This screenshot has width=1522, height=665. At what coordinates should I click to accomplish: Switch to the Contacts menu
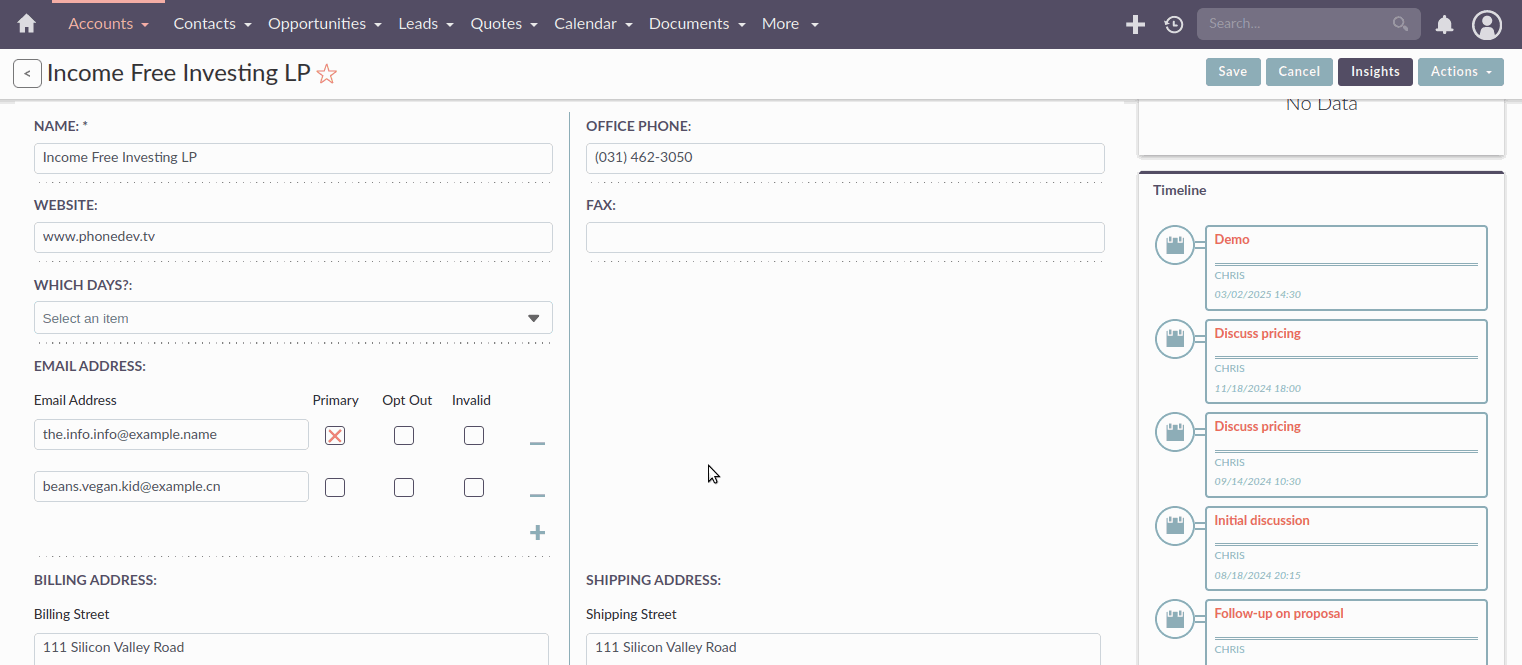[203, 23]
